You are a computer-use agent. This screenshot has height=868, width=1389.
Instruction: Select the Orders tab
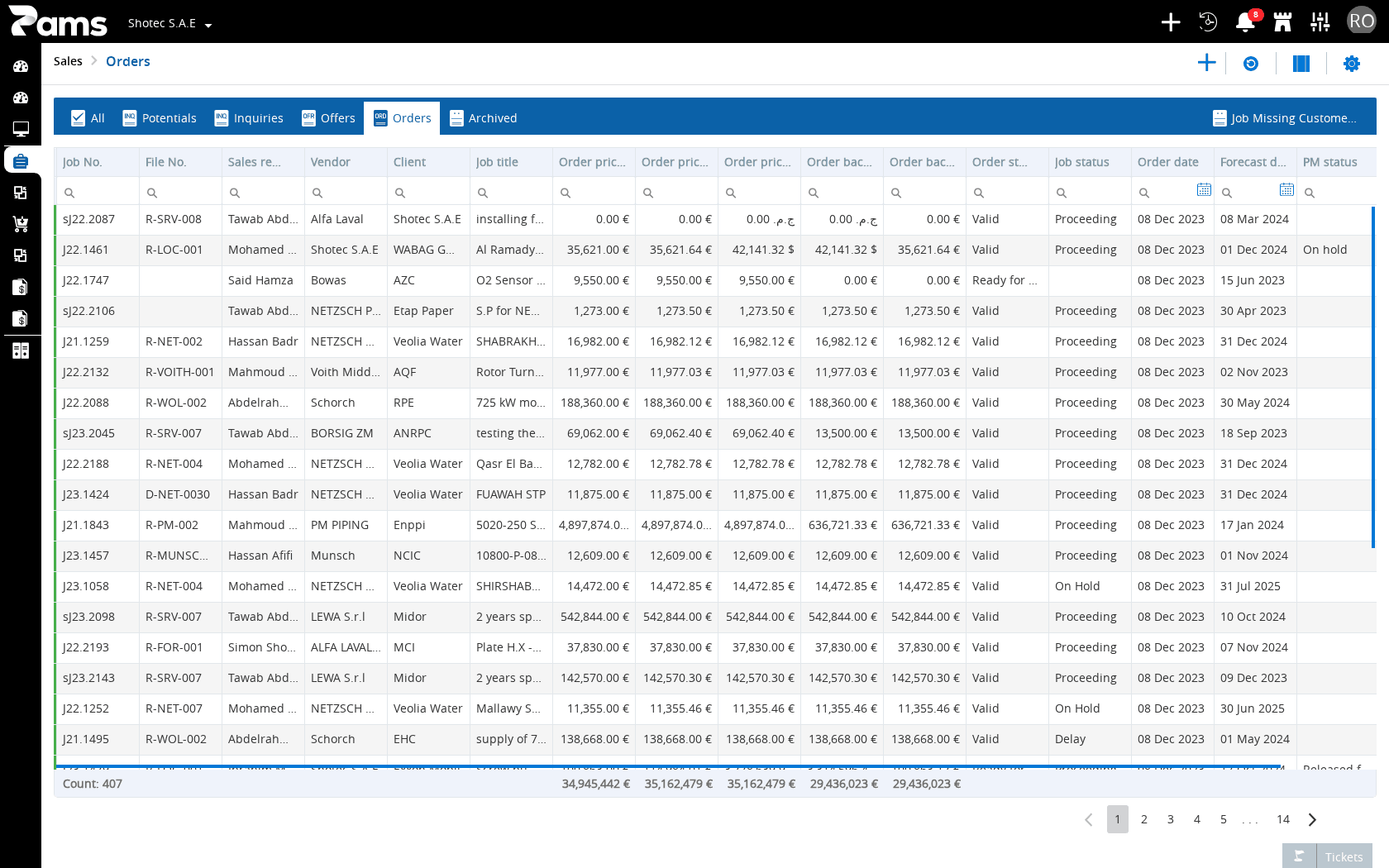point(402,118)
